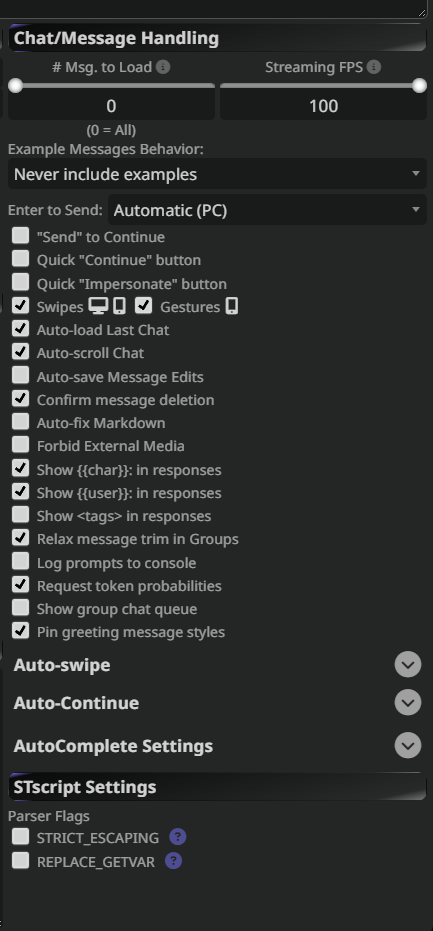Expand the Auto-Continue section chevron
Viewport: 433px width, 931px height.
[x=408, y=703]
